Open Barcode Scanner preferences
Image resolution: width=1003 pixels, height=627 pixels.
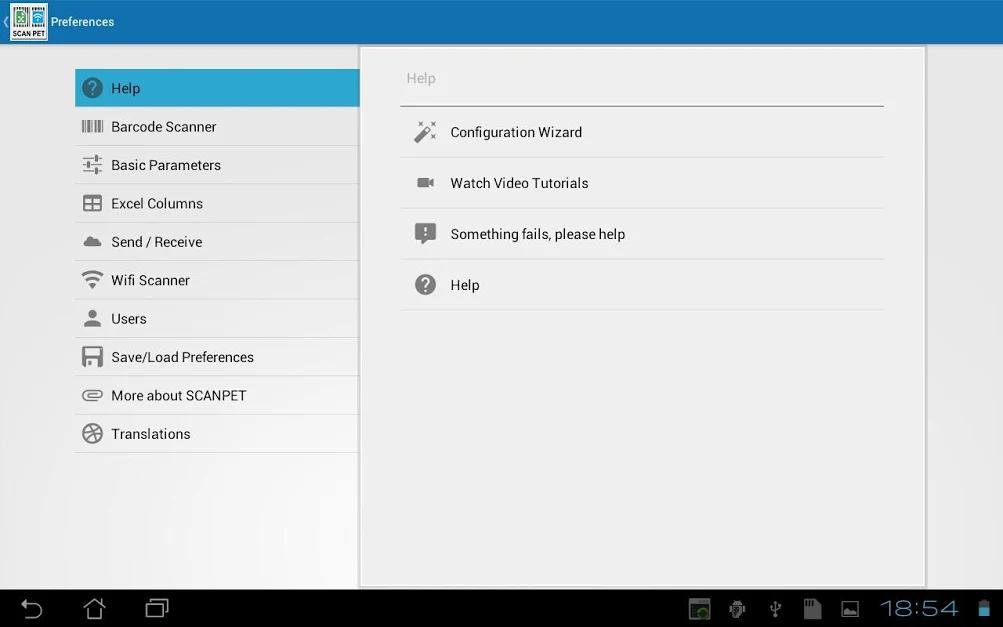217,126
